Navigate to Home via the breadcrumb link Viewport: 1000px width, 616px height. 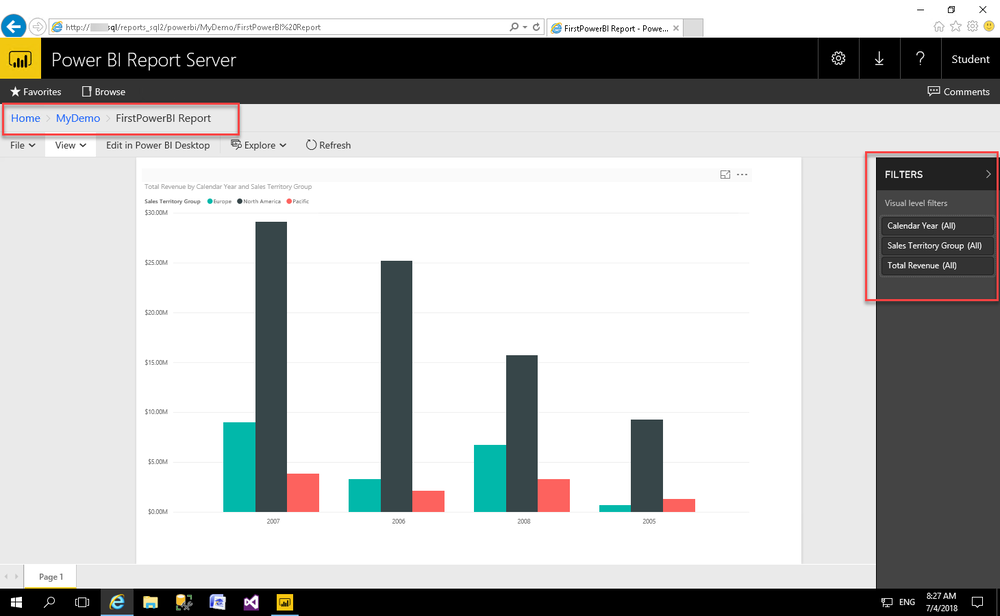25,118
